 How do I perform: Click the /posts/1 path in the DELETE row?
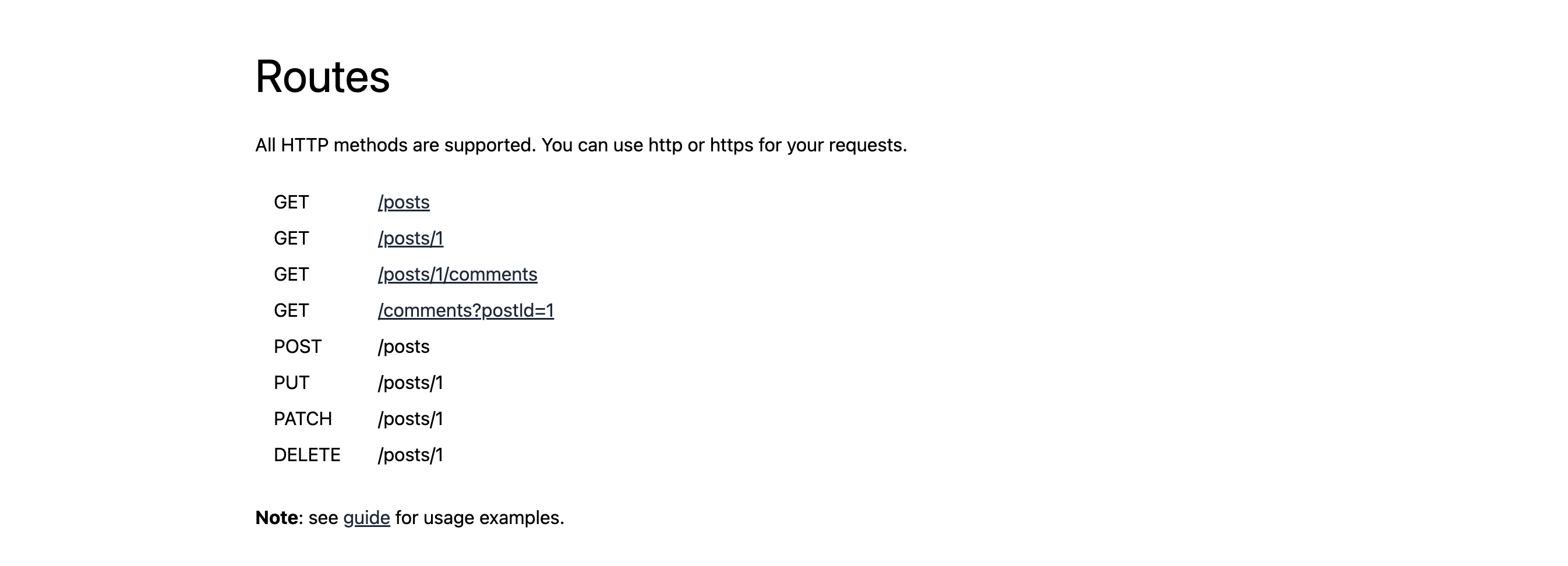410,455
